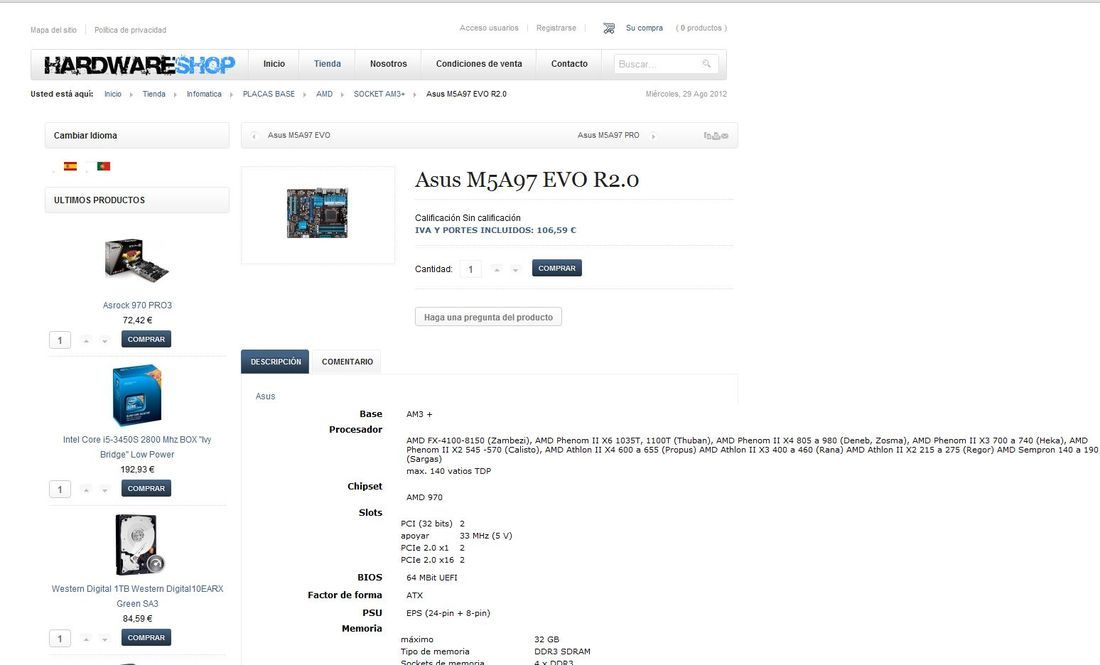Image resolution: width=1100 pixels, height=665 pixels.
Task: Select the Portuguese flag language
Action: point(103,166)
